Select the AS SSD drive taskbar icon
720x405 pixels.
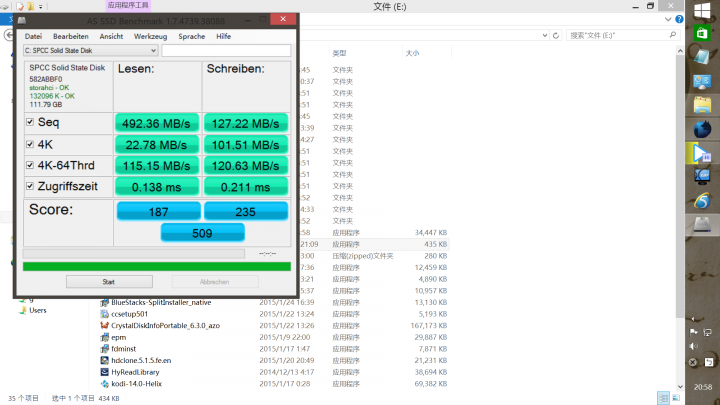[x=702, y=225]
